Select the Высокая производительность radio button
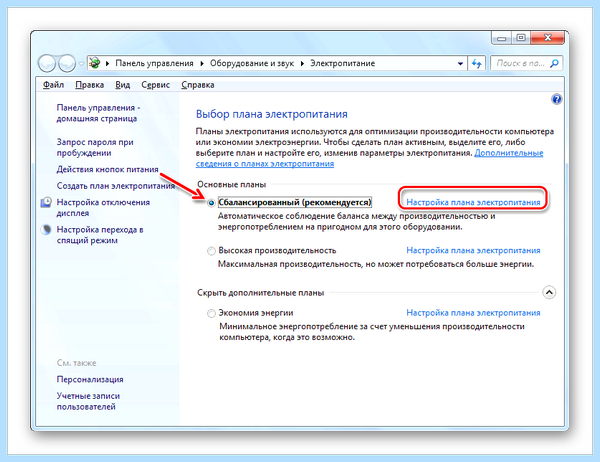600x462 pixels. [211, 251]
